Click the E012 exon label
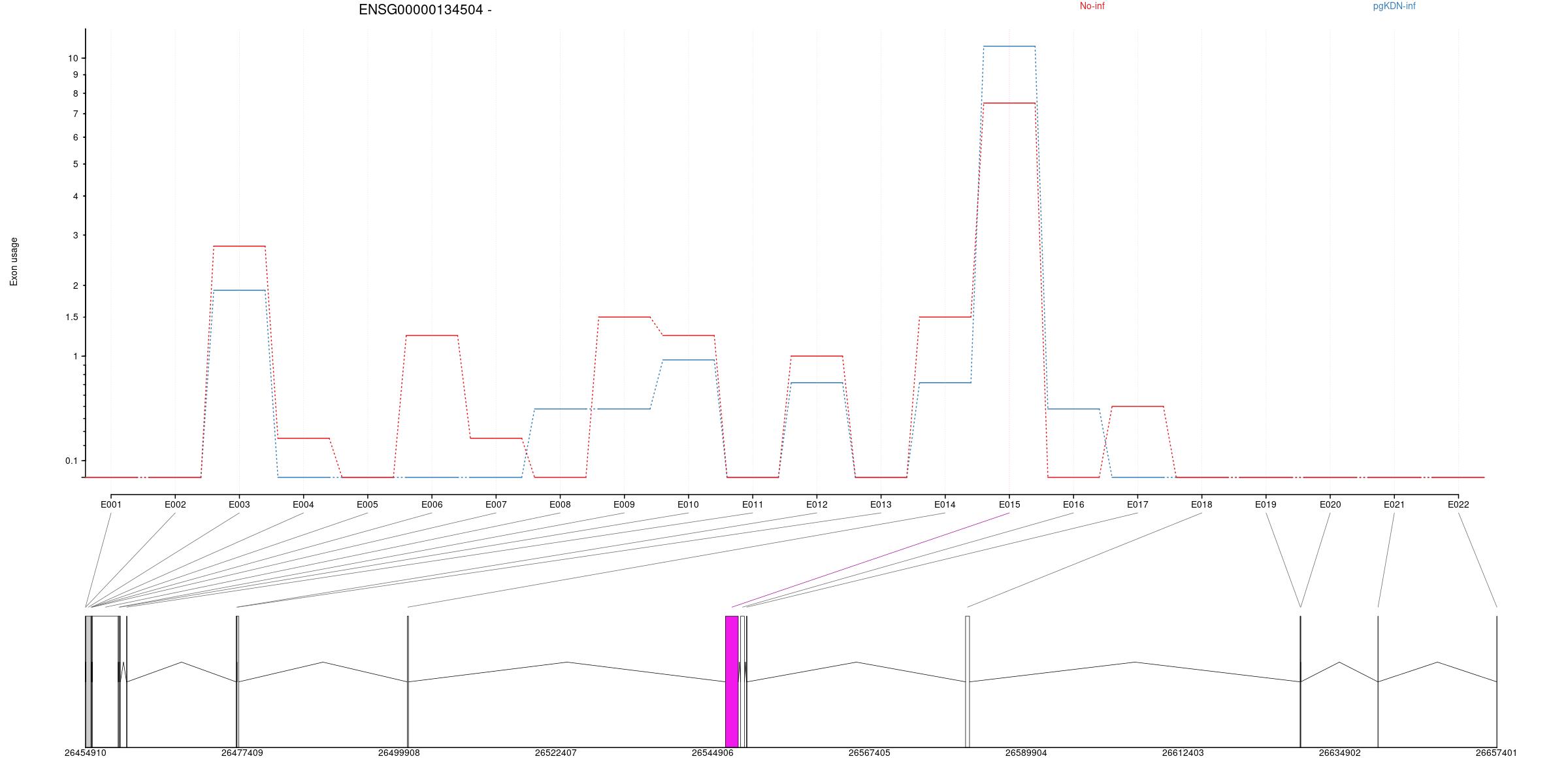The width and height of the screenshot is (1568, 784). [817, 504]
